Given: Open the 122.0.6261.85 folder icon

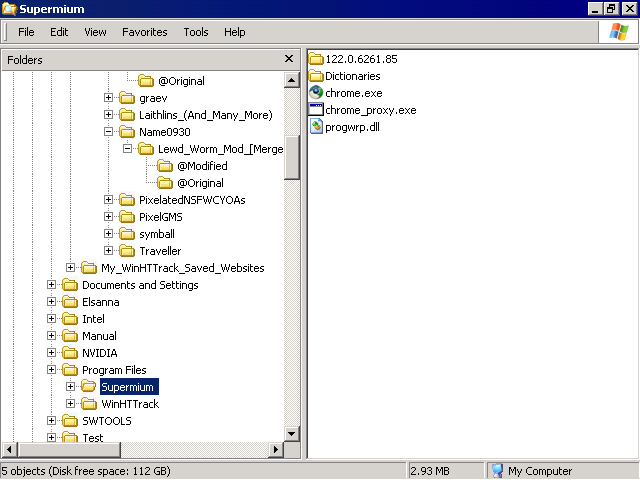Looking at the screenshot, I should click(x=316, y=59).
